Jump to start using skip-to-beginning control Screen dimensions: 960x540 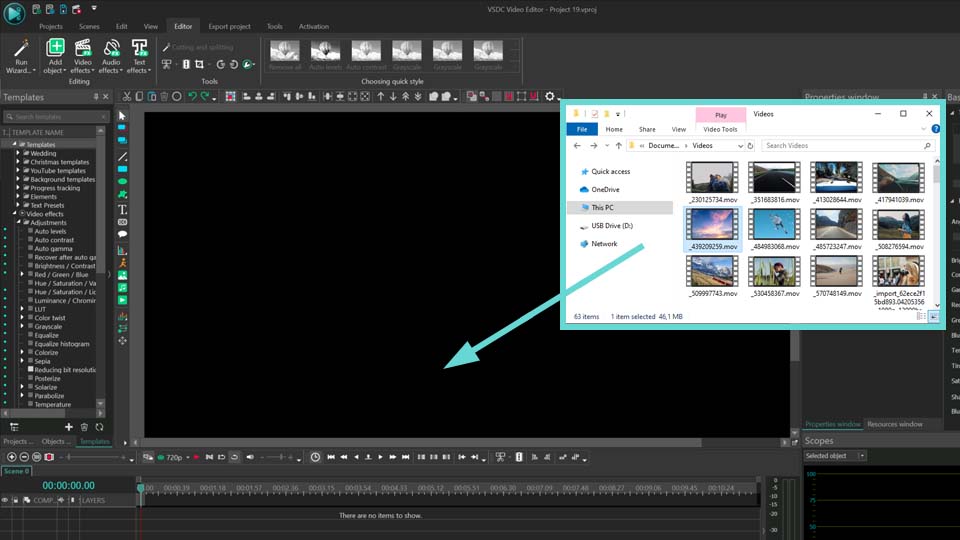pyautogui.click(x=331, y=457)
